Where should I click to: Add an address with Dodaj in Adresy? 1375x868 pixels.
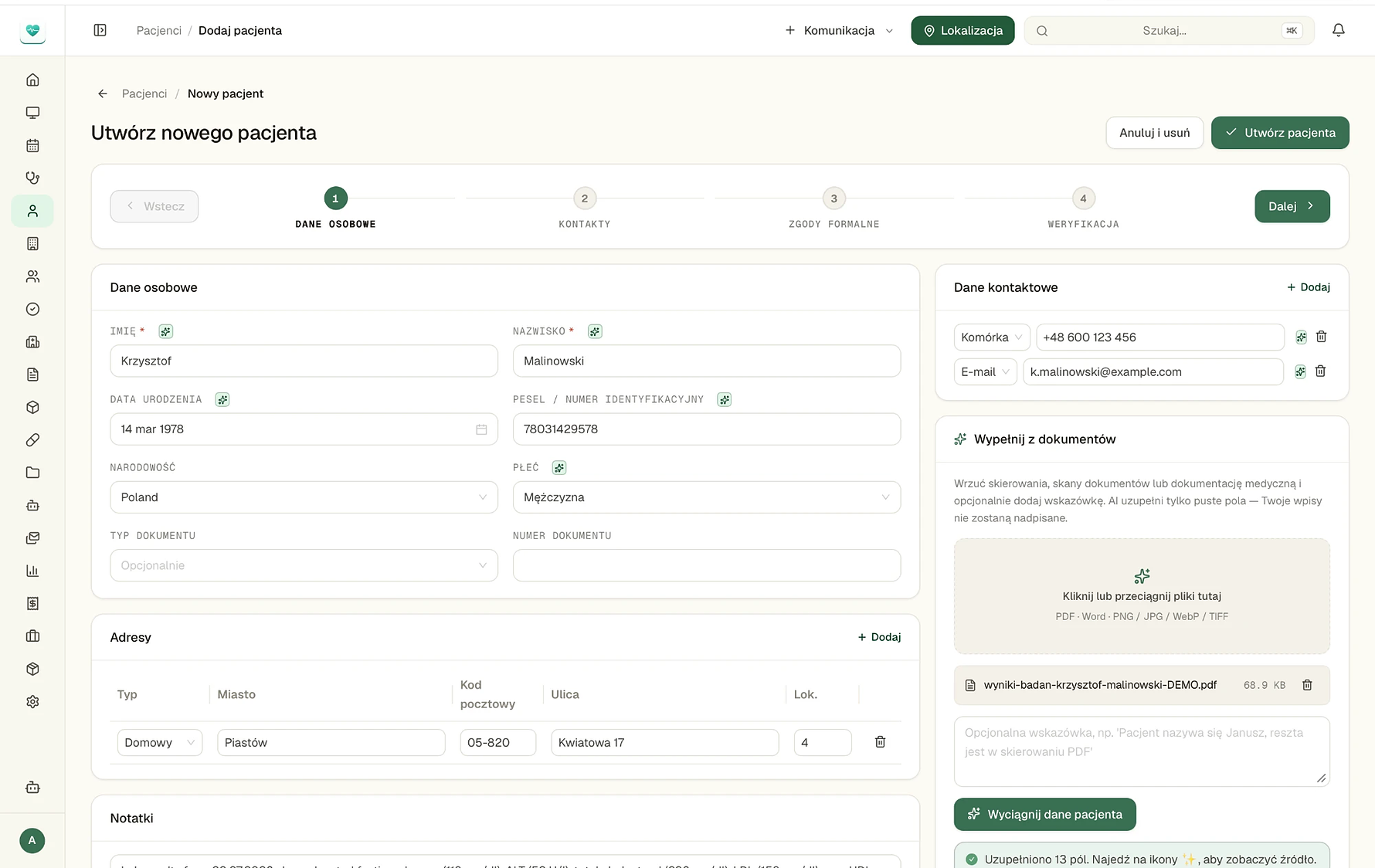(x=879, y=637)
